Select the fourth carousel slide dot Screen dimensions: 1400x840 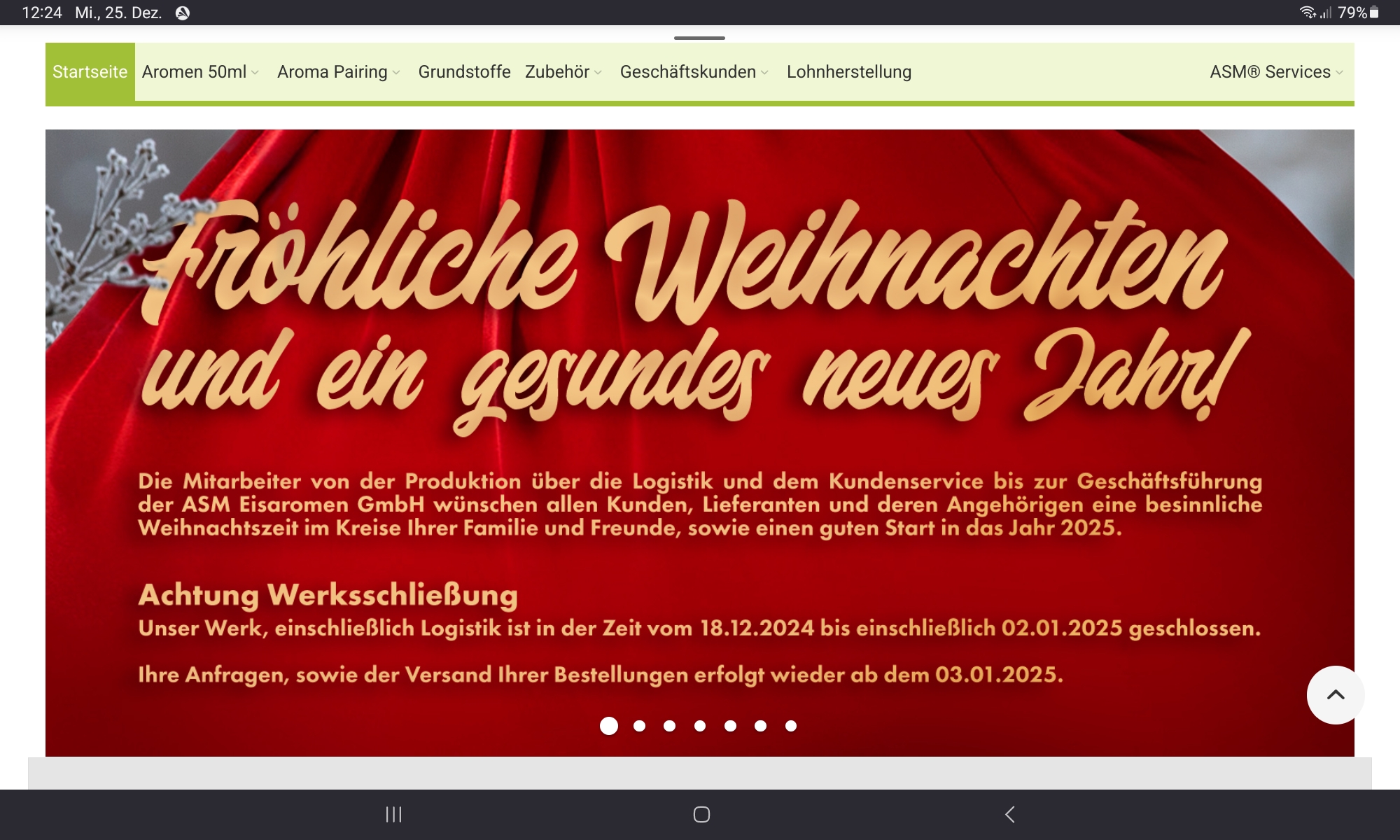coord(700,726)
